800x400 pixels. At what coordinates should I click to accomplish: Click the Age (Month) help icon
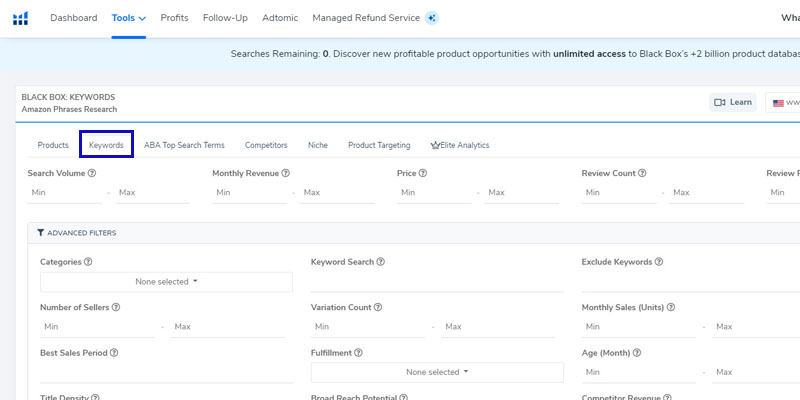(x=637, y=353)
